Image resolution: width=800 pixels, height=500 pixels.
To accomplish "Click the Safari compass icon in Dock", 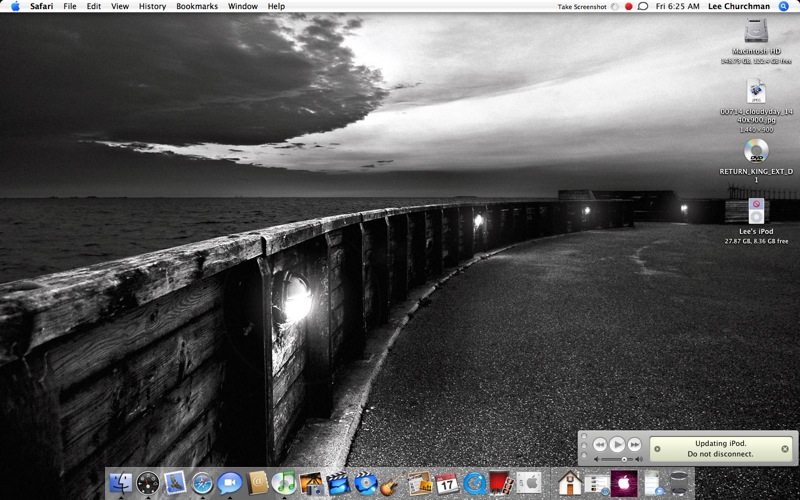I will tap(203, 483).
